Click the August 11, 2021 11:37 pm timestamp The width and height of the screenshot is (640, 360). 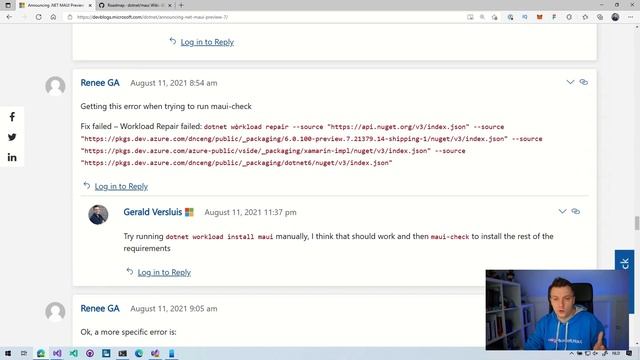(250, 212)
